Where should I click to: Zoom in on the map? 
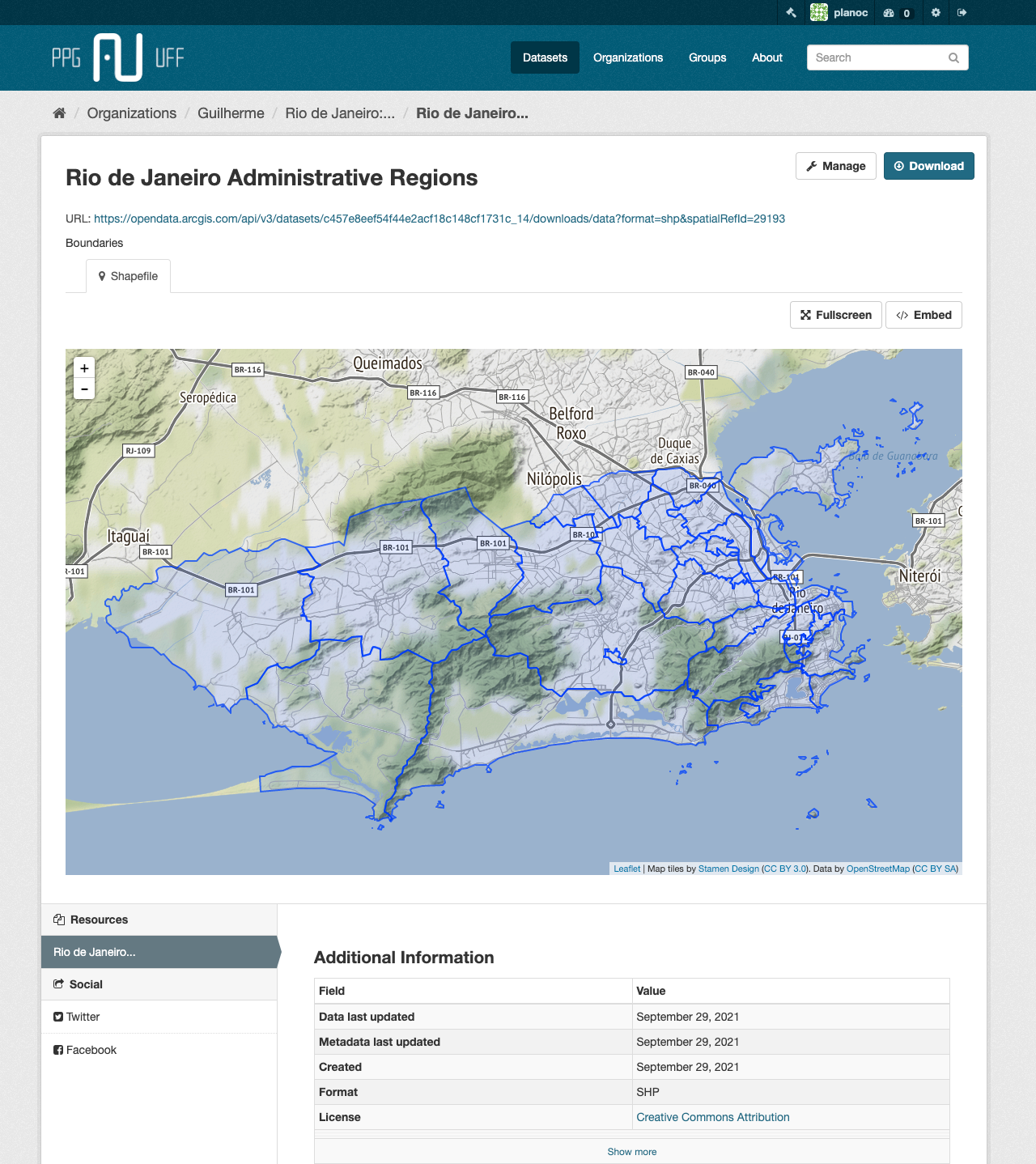pyautogui.click(x=84, y=368)
